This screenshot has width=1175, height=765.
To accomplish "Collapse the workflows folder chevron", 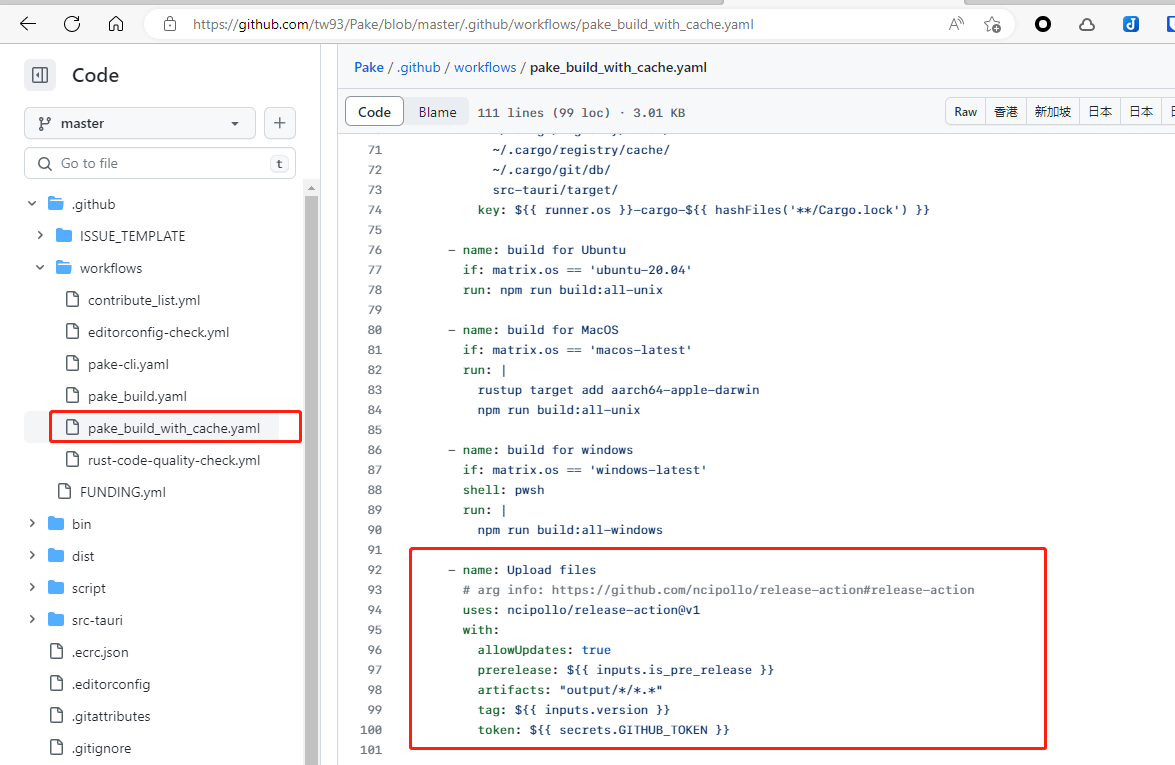I will 40,267.
